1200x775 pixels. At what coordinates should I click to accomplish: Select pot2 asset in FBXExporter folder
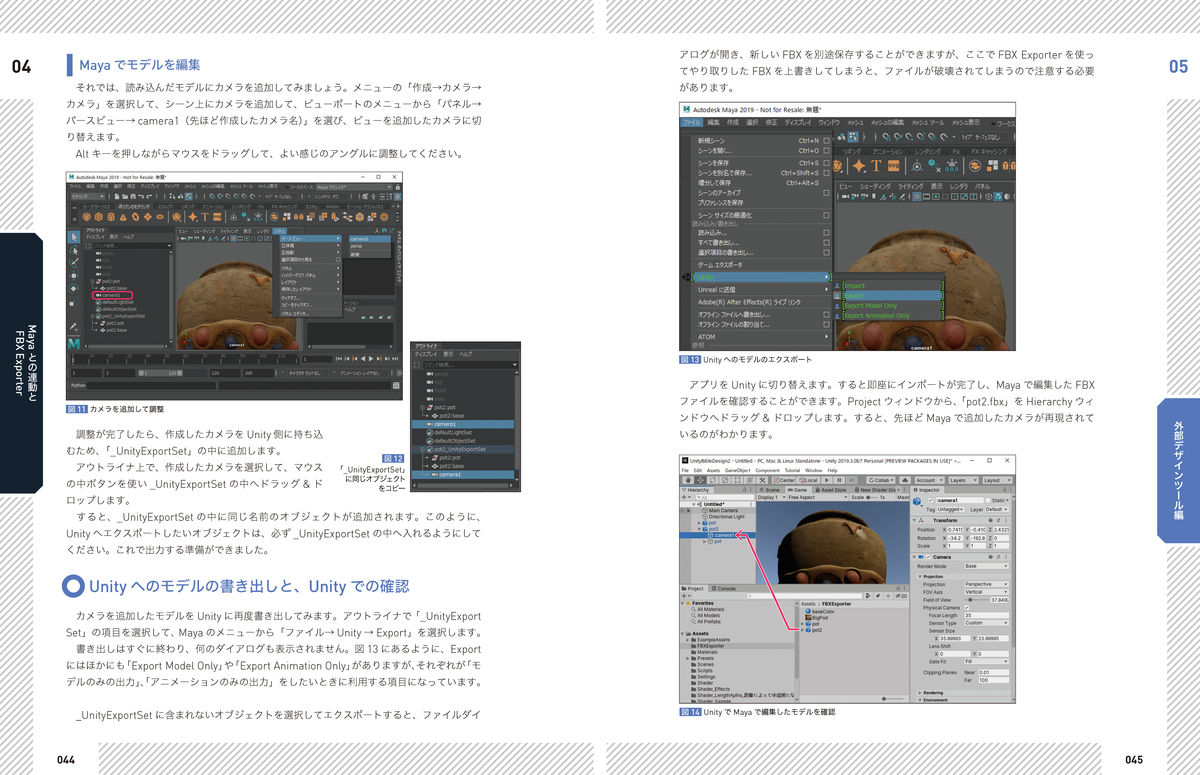pyautogui.click(x=813, y=630)
